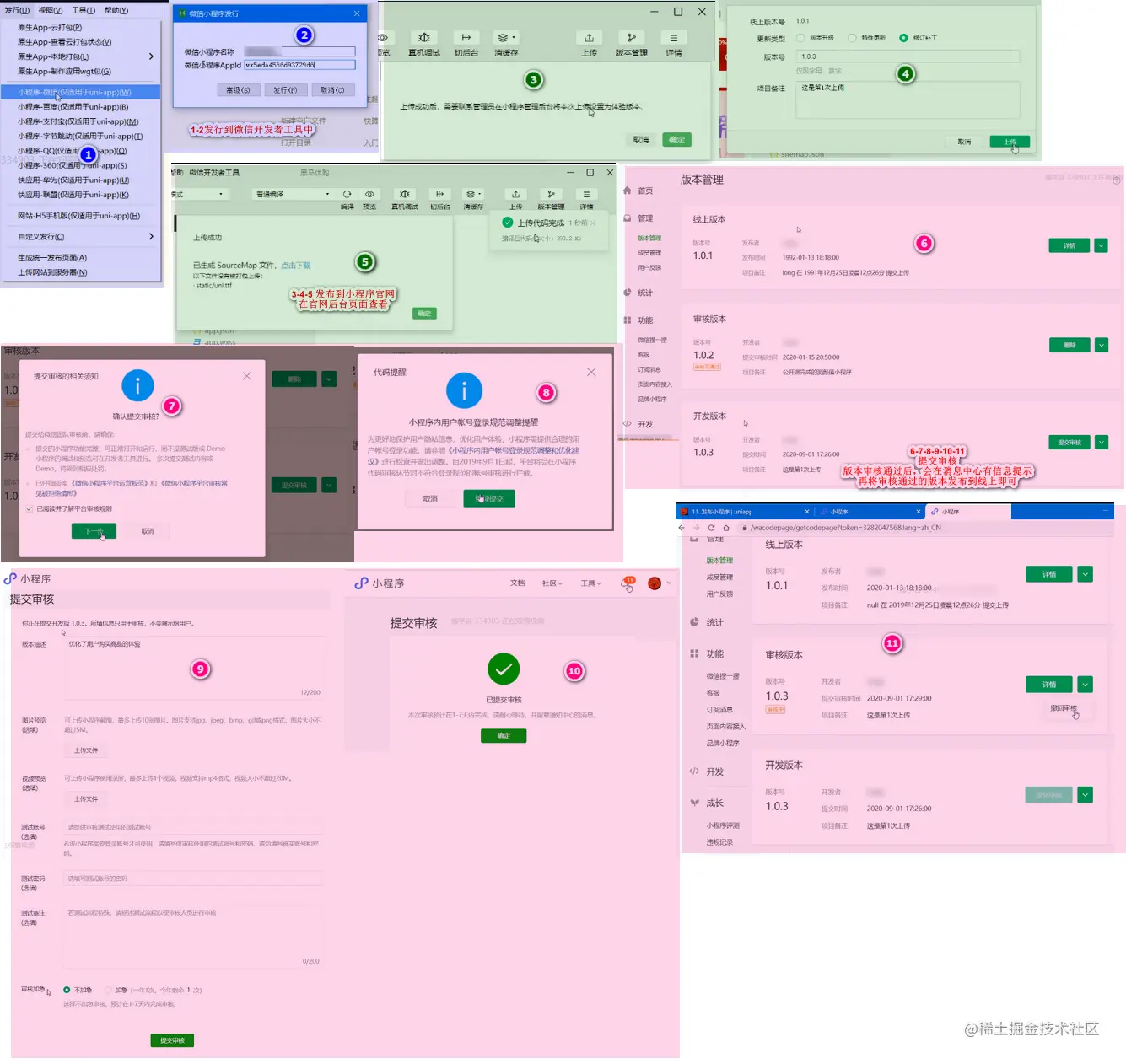Screen dimensions: 1126x1064
Task: Click 管理 icon in 1.0.2 版本管理 page sidebar
Action: (x=627, y=218)
